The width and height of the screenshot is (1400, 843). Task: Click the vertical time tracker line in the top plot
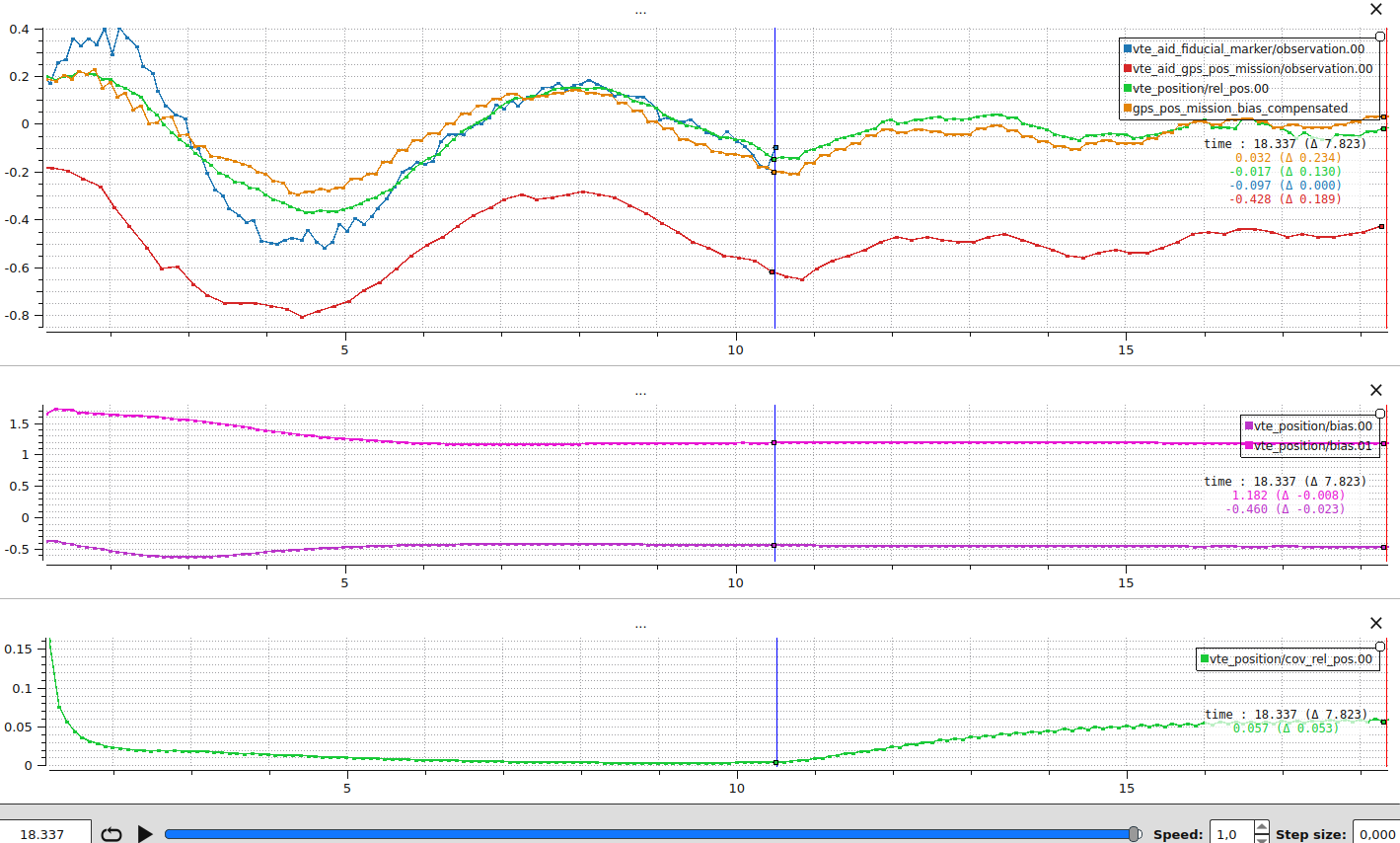tap(774, 178)
